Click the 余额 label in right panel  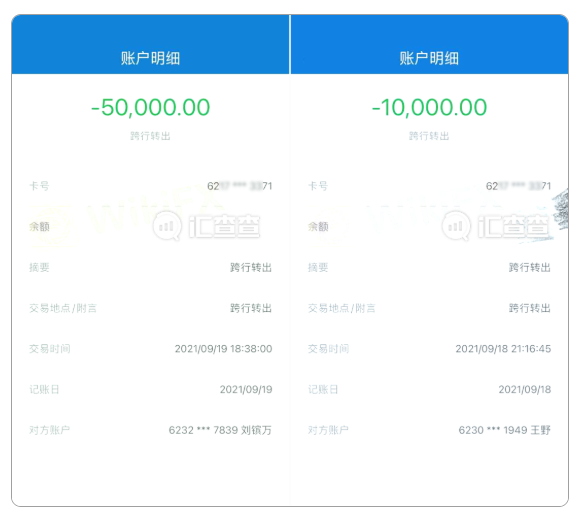click(x=318, y=226)
